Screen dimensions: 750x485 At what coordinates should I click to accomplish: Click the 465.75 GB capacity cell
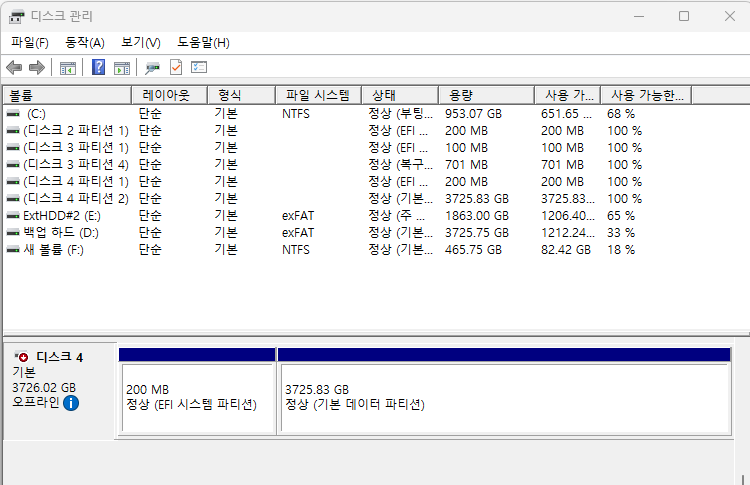(473, 250)
